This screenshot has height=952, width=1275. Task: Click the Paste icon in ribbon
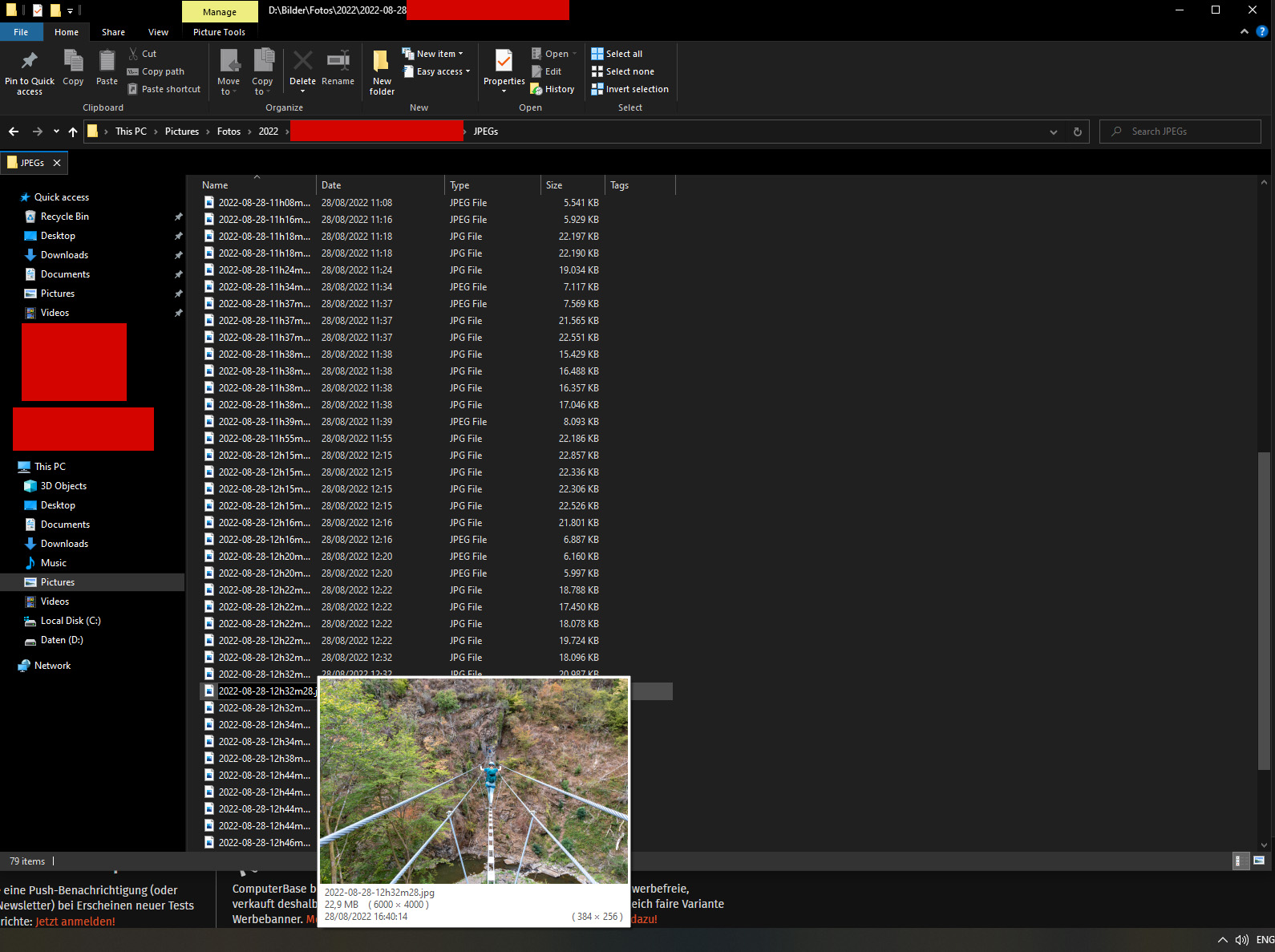(x=107, y=61)
